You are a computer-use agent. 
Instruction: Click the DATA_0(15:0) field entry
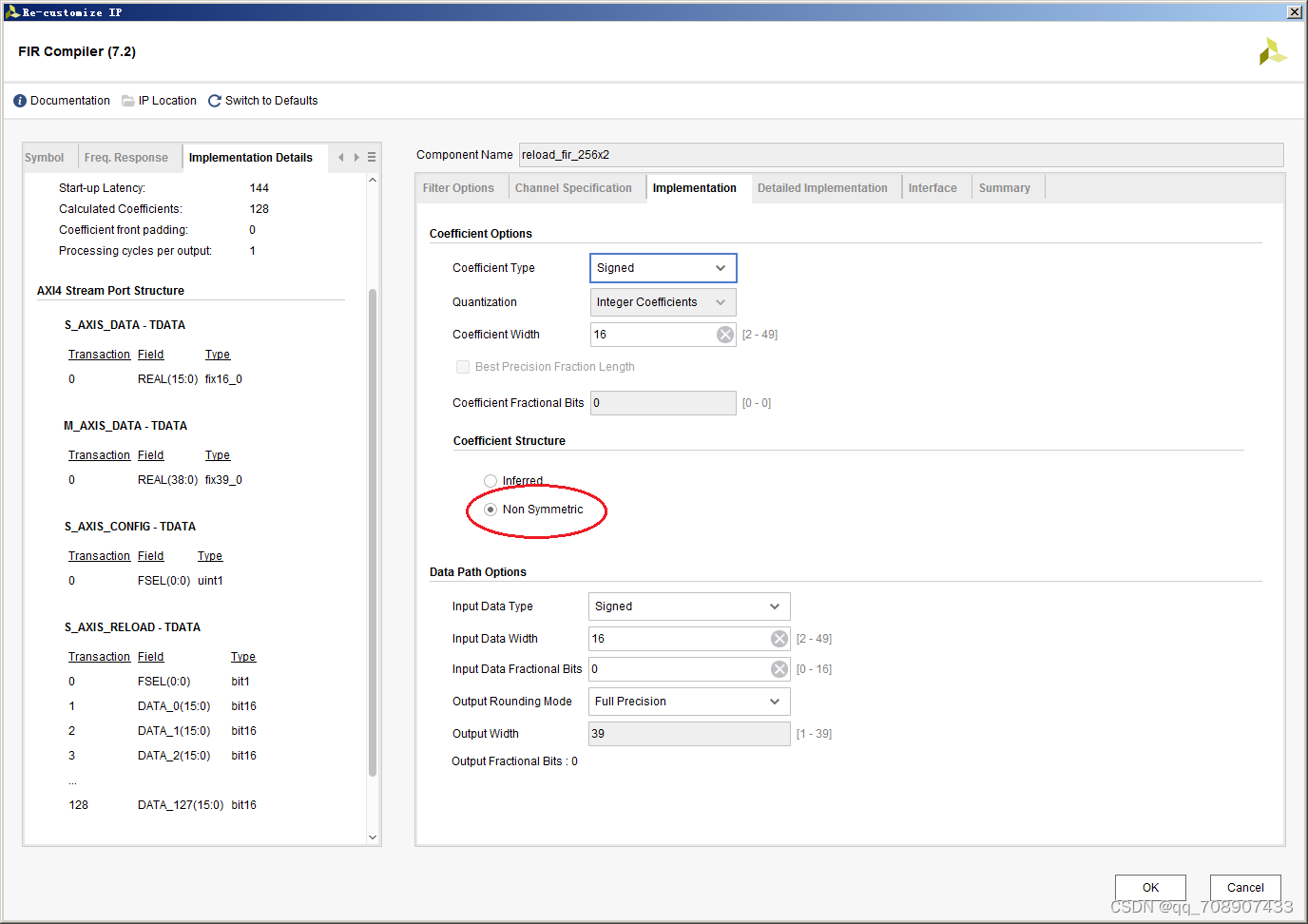(174, 706)
